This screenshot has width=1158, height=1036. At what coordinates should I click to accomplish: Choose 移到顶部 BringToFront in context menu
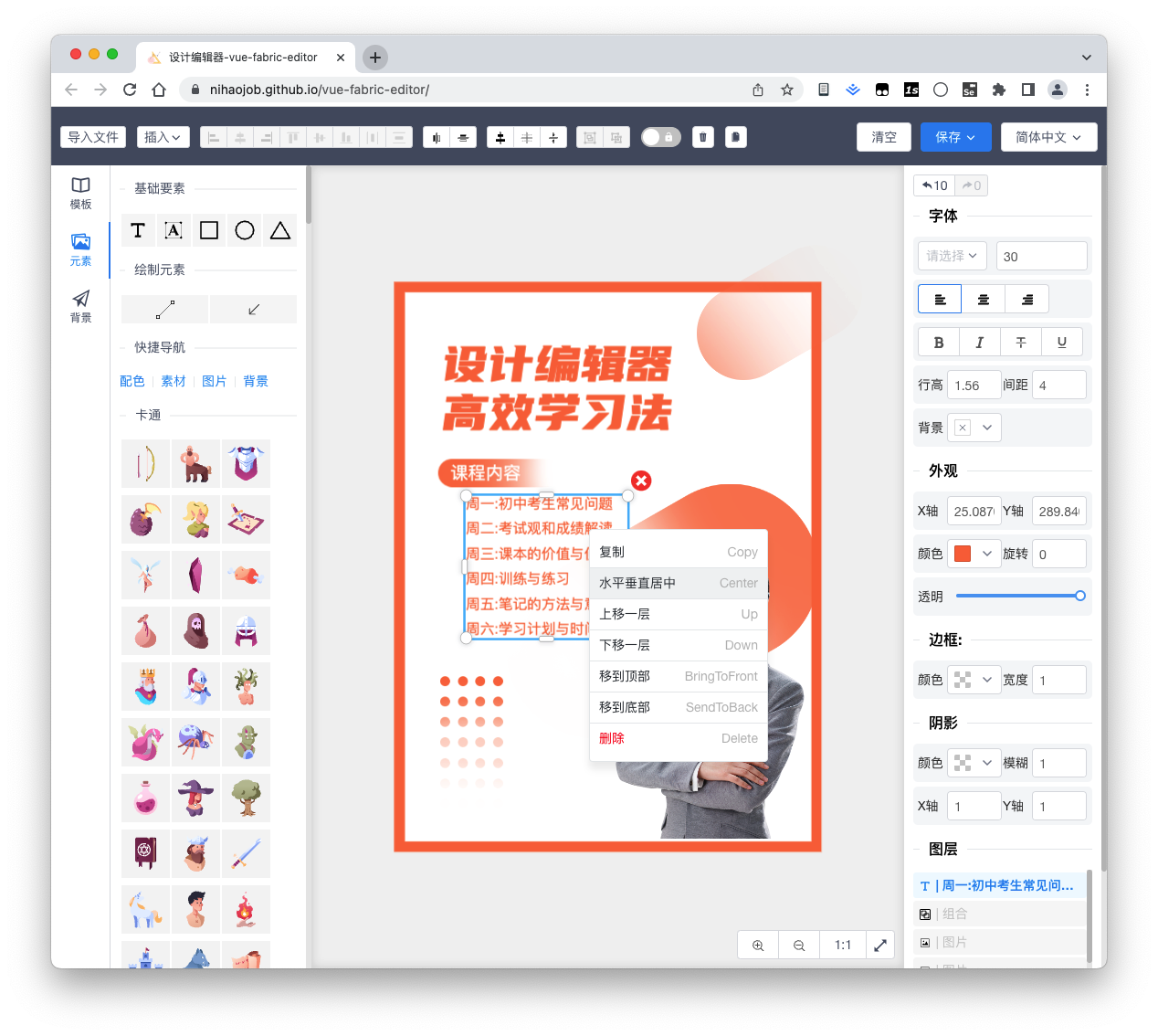pyautogui.click(x=678, y=676)
